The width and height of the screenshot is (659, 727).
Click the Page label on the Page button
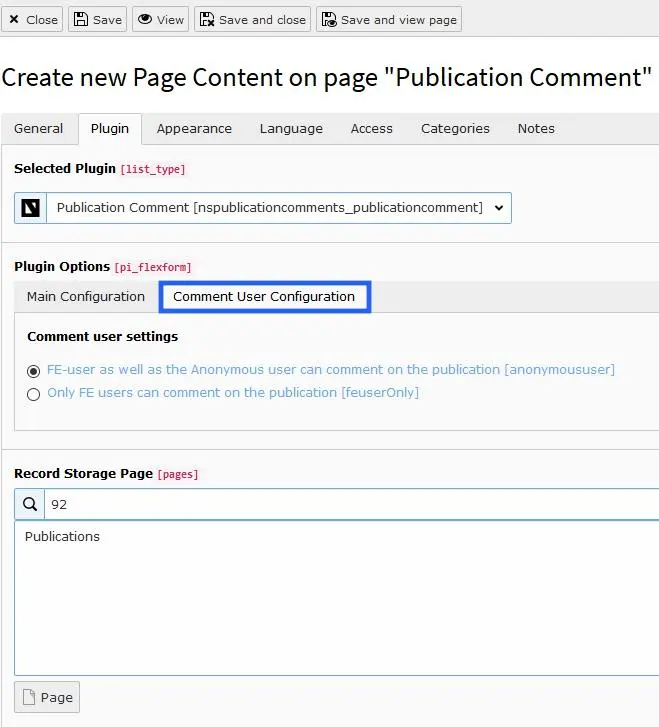[57, 697]
